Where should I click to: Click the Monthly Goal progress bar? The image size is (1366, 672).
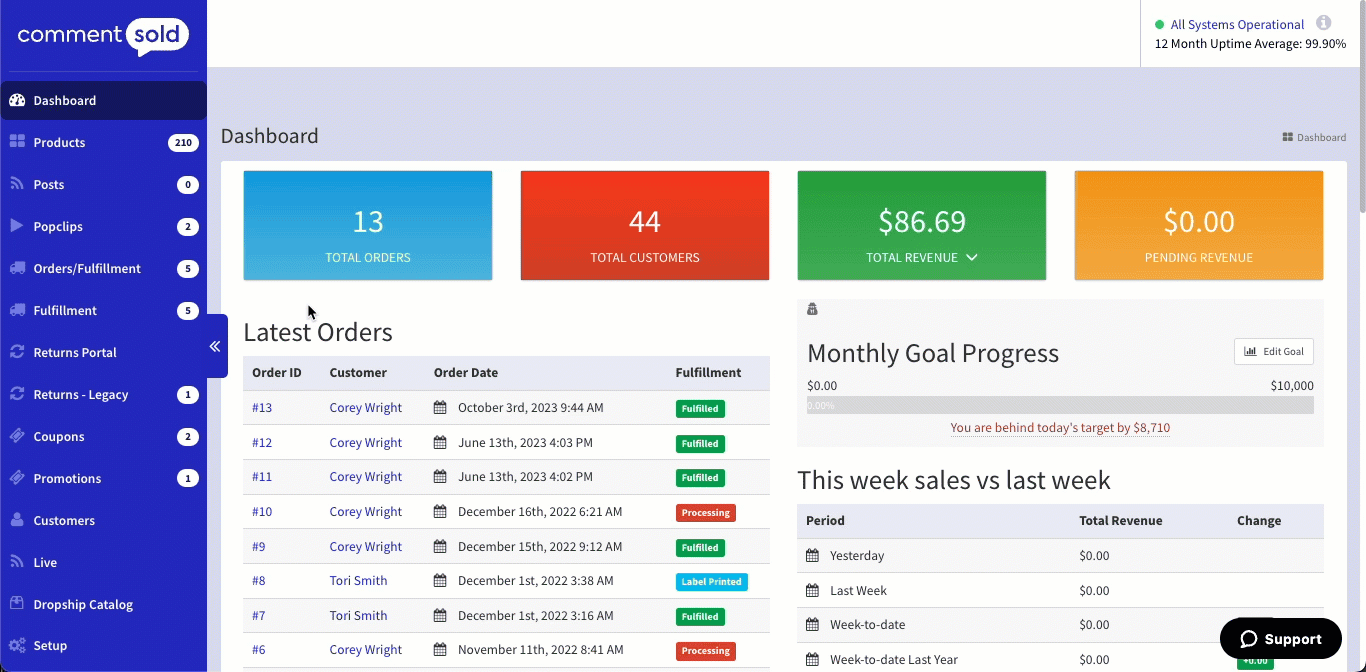point(1060,406)
